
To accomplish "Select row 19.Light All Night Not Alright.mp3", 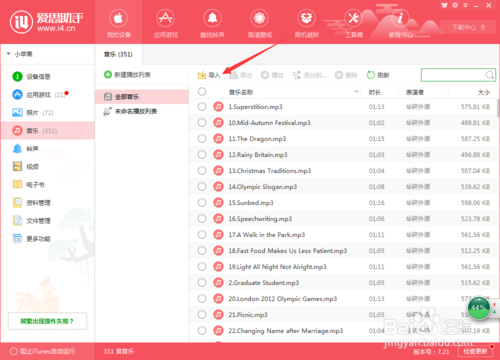I will coord(343,267).
